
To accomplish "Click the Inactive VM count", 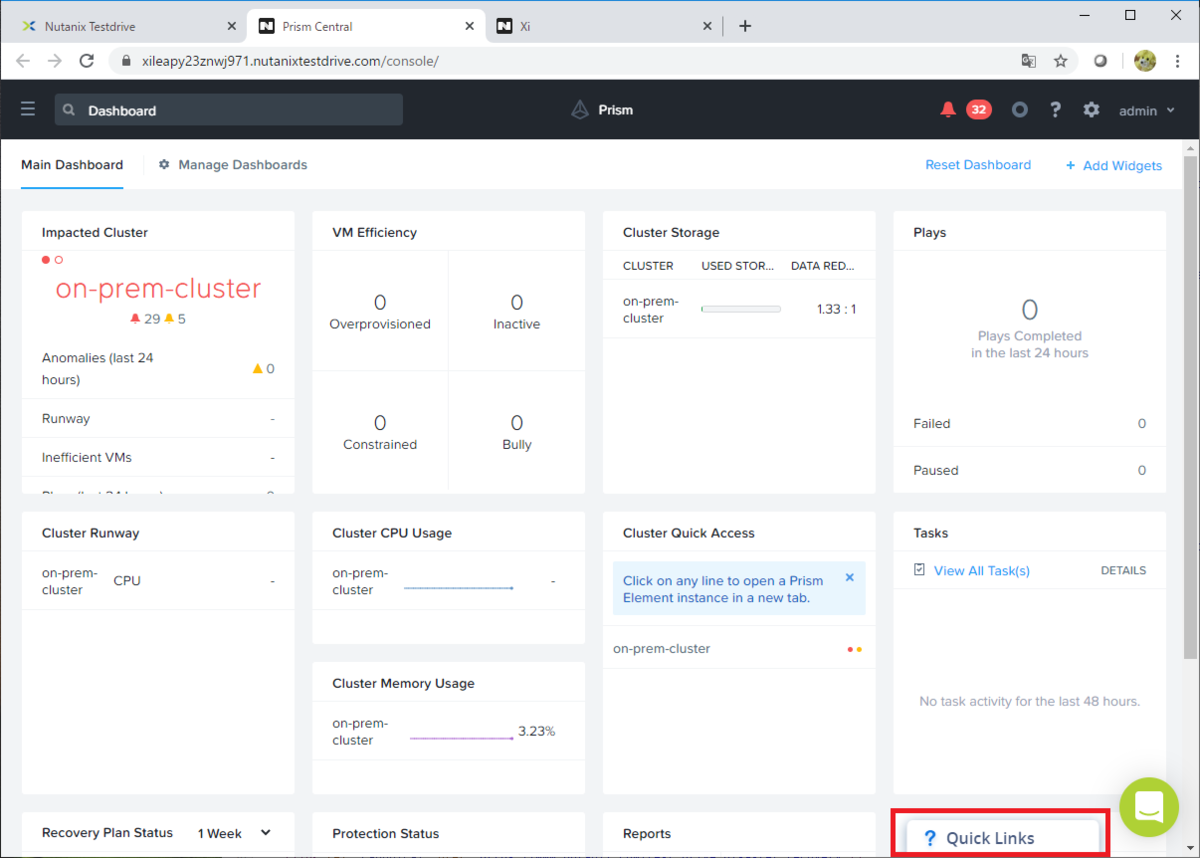I will 517,302.
